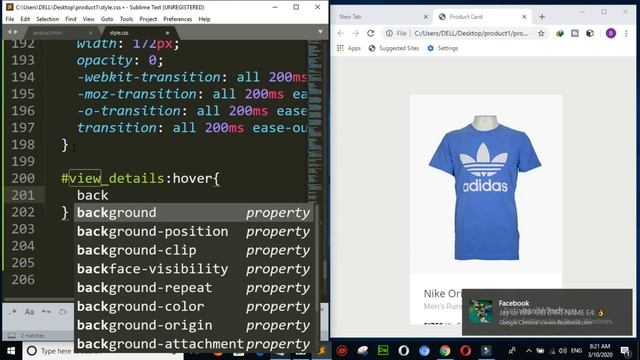Open the Tools menu
Screen dimensions: 640x360
(x=127, y=19)
